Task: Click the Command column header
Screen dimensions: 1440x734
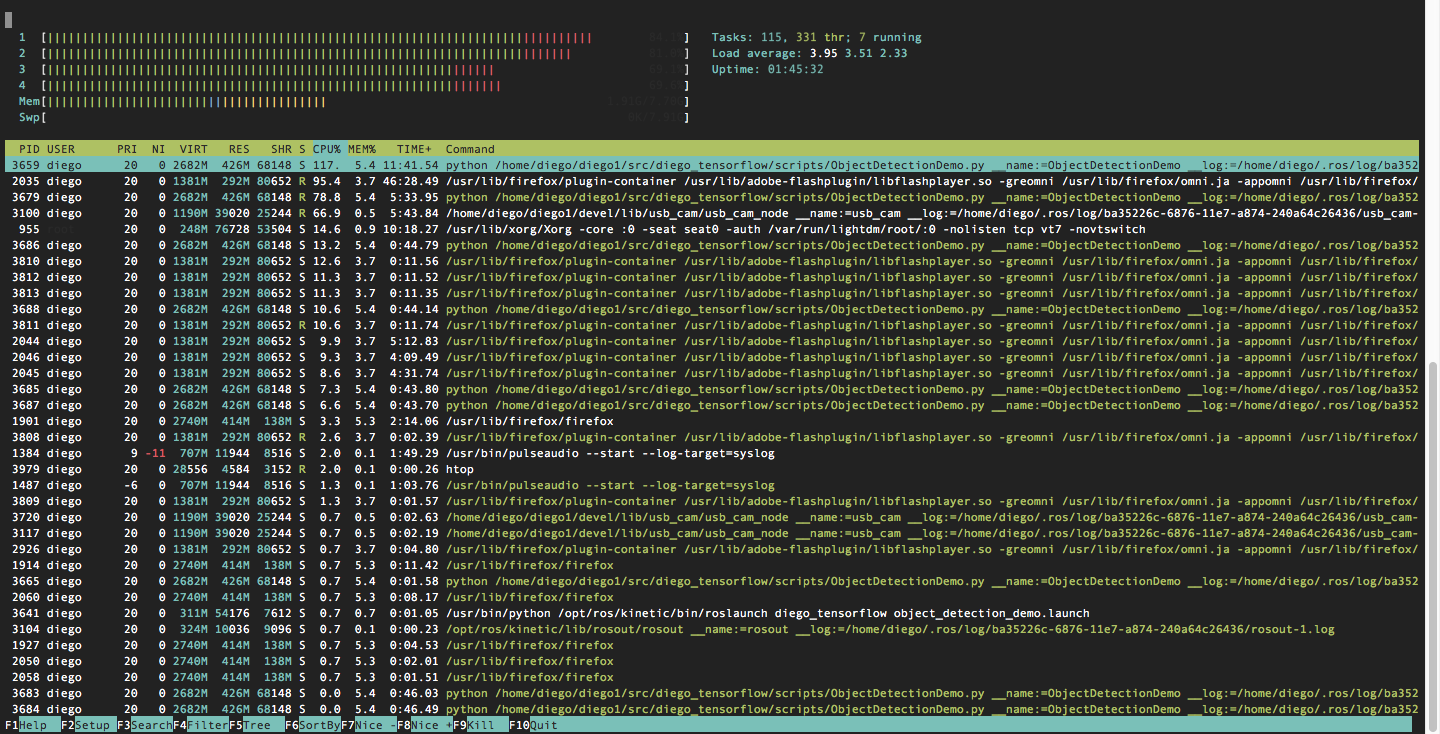Action: pyautogui.click(x=470, y=149)
